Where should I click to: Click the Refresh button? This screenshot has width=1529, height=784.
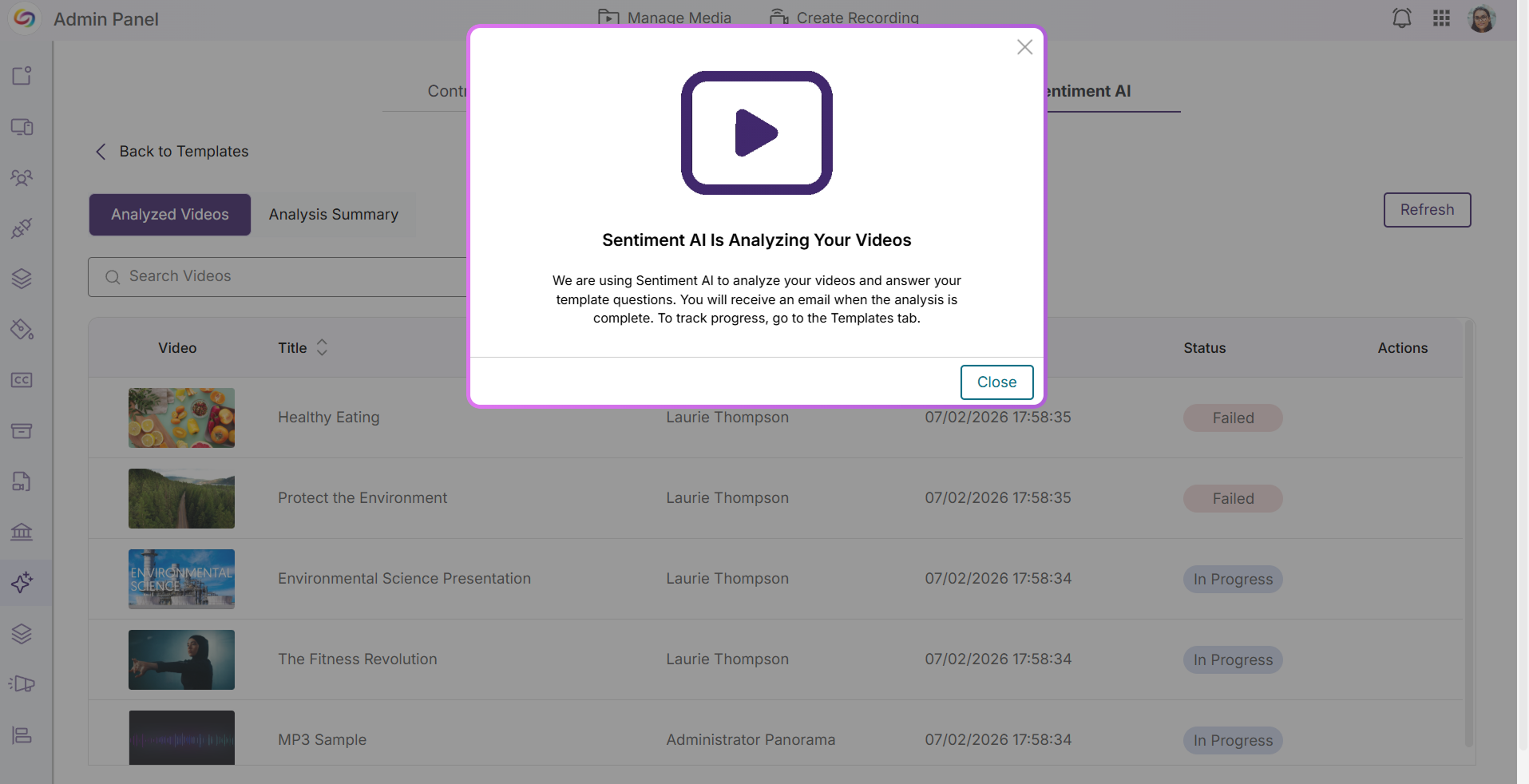pos(1428,210)
